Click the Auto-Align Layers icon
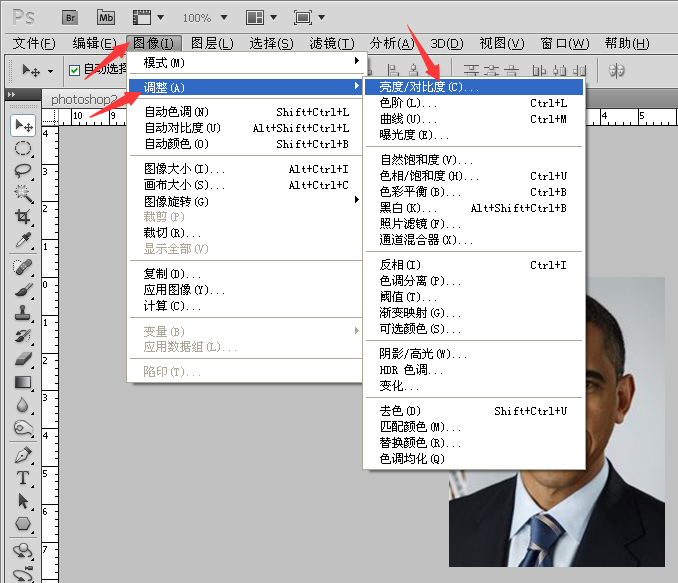Viewport: 678px width, 583px height. click(617, 70)
